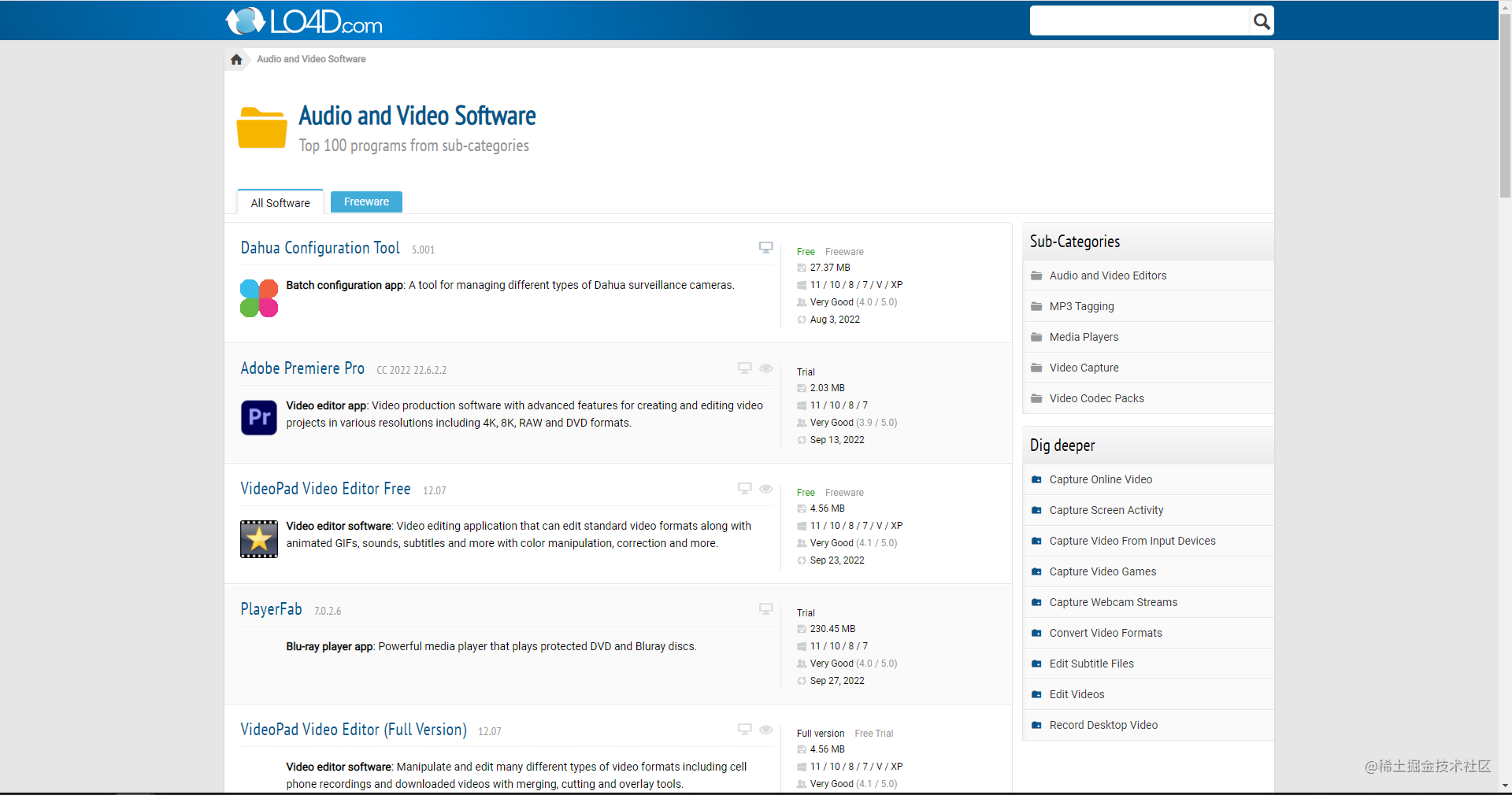
Task: Open the VideoPad Video Editor Free link
Action: coord(325,489)
